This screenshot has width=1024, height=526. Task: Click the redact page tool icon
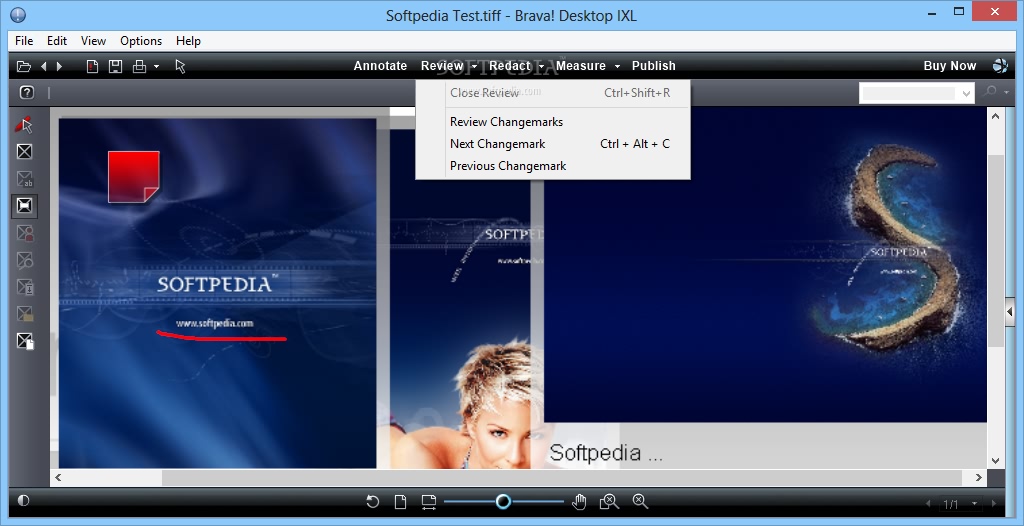click(x=24, y=340)
